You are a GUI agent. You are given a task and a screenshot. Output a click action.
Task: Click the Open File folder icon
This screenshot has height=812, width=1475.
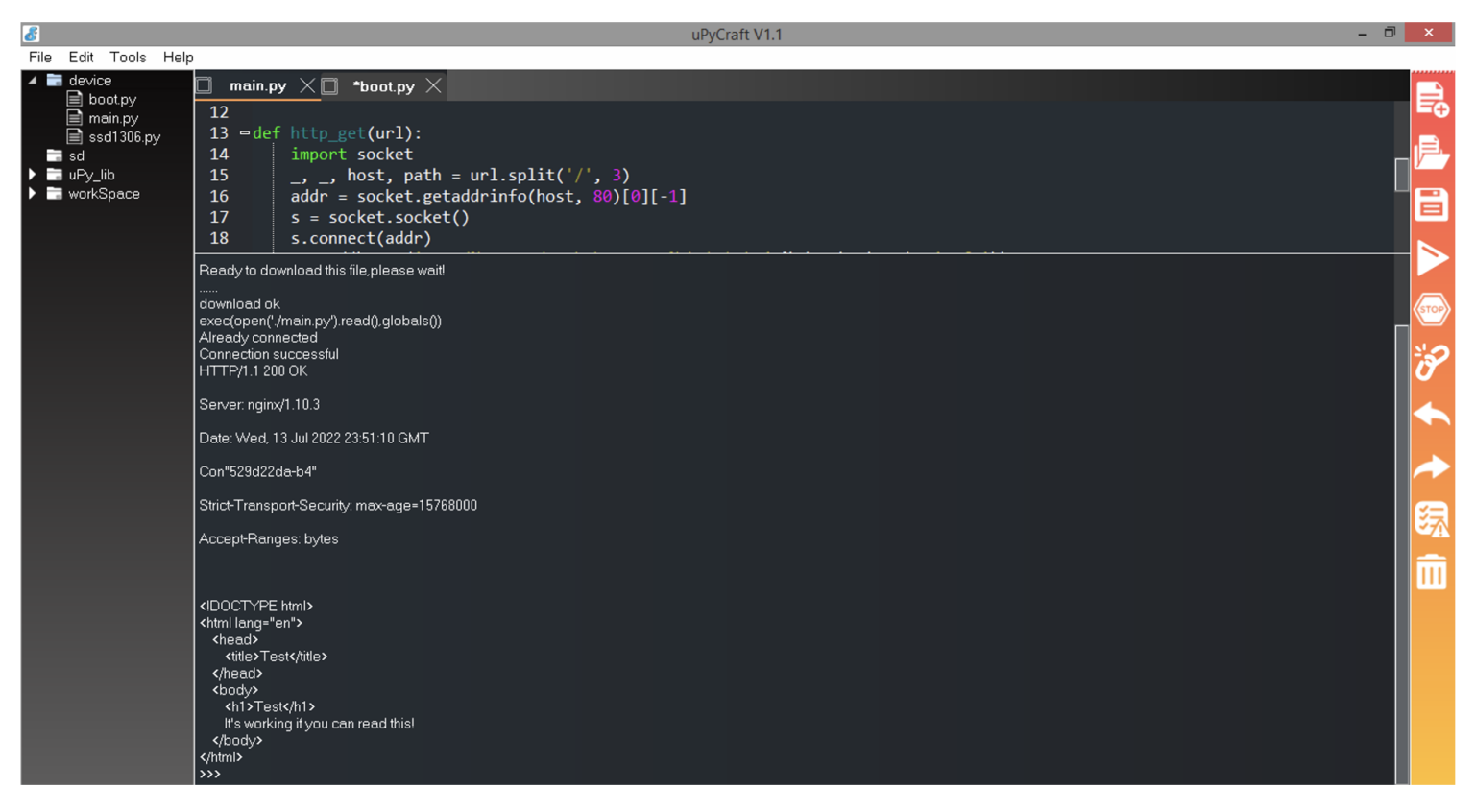[1431, 153]
